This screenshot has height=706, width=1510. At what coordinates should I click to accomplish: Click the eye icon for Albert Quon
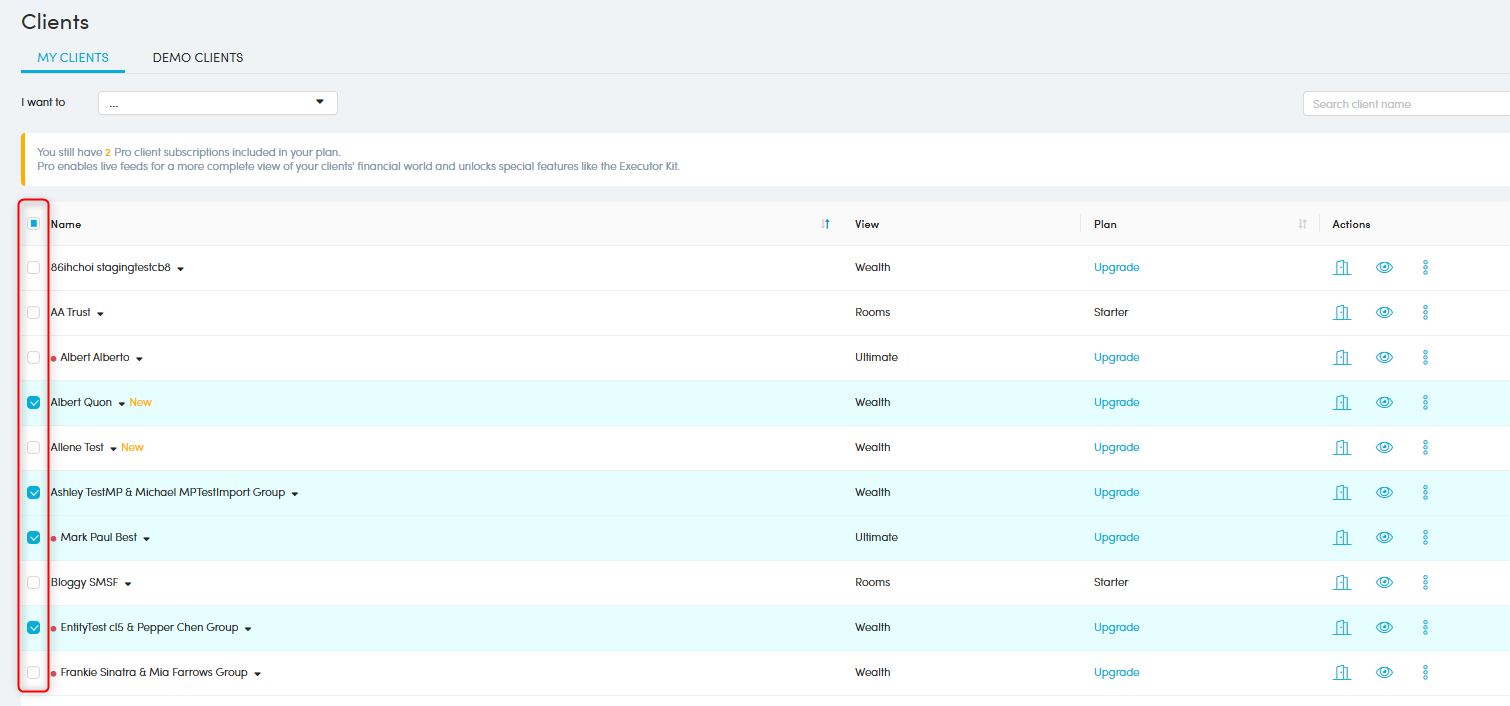click(x=1384, y=403)
